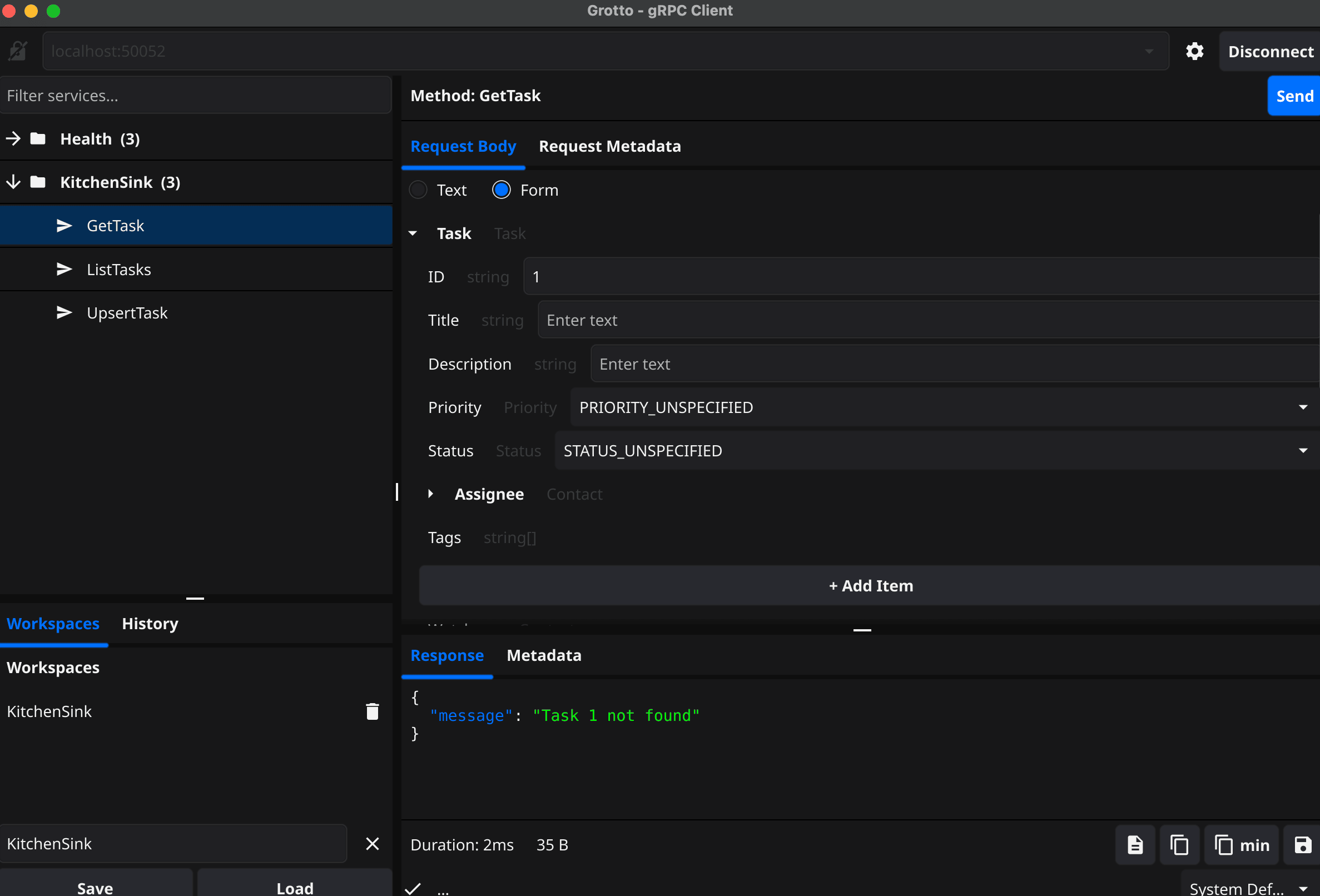Image resolution: width=1320 pixels, height=896 pixels.
Task: Copy minified response with min icon
Action: 1241,845
